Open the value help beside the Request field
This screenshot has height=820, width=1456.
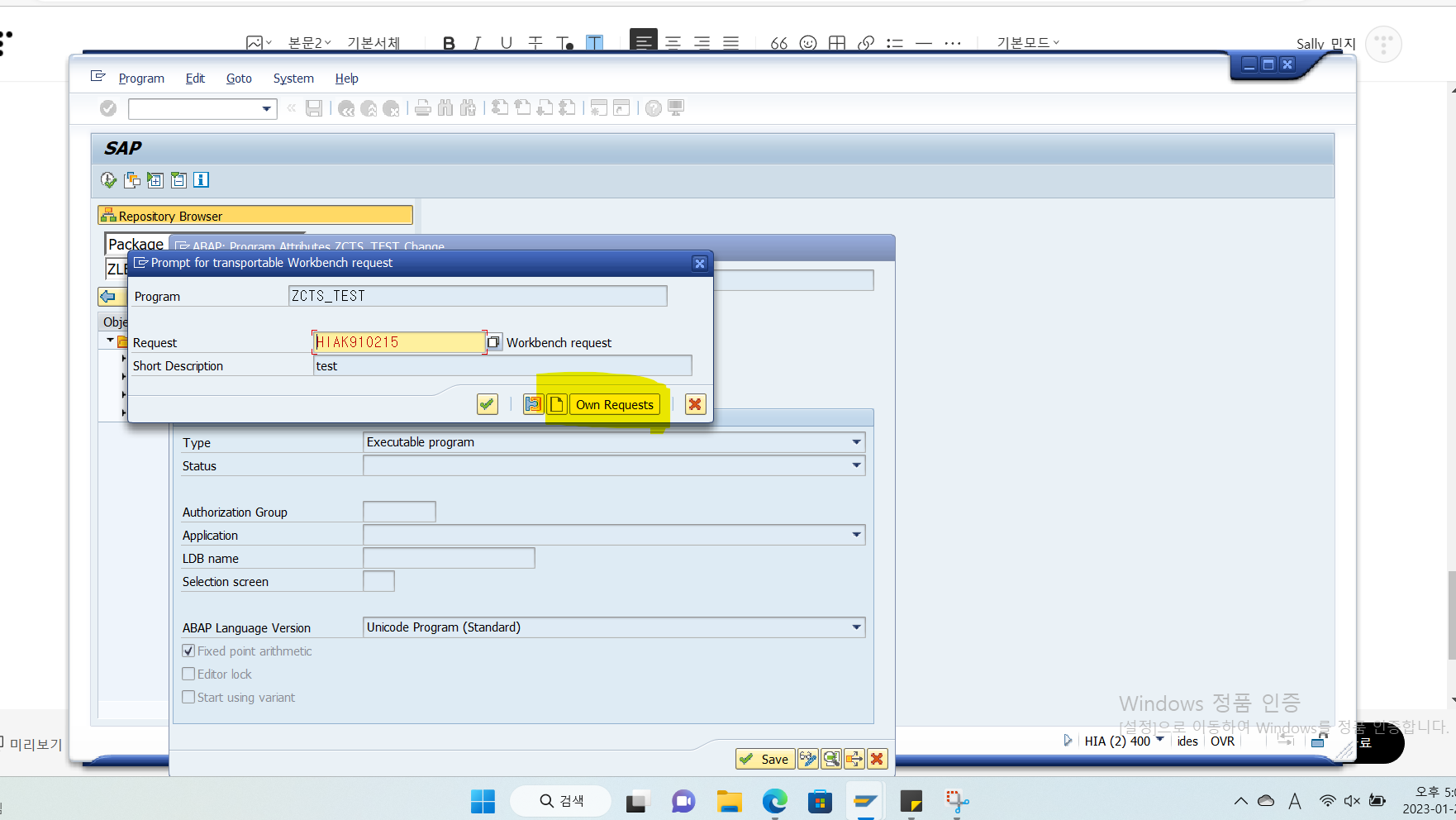click(493, 342)
